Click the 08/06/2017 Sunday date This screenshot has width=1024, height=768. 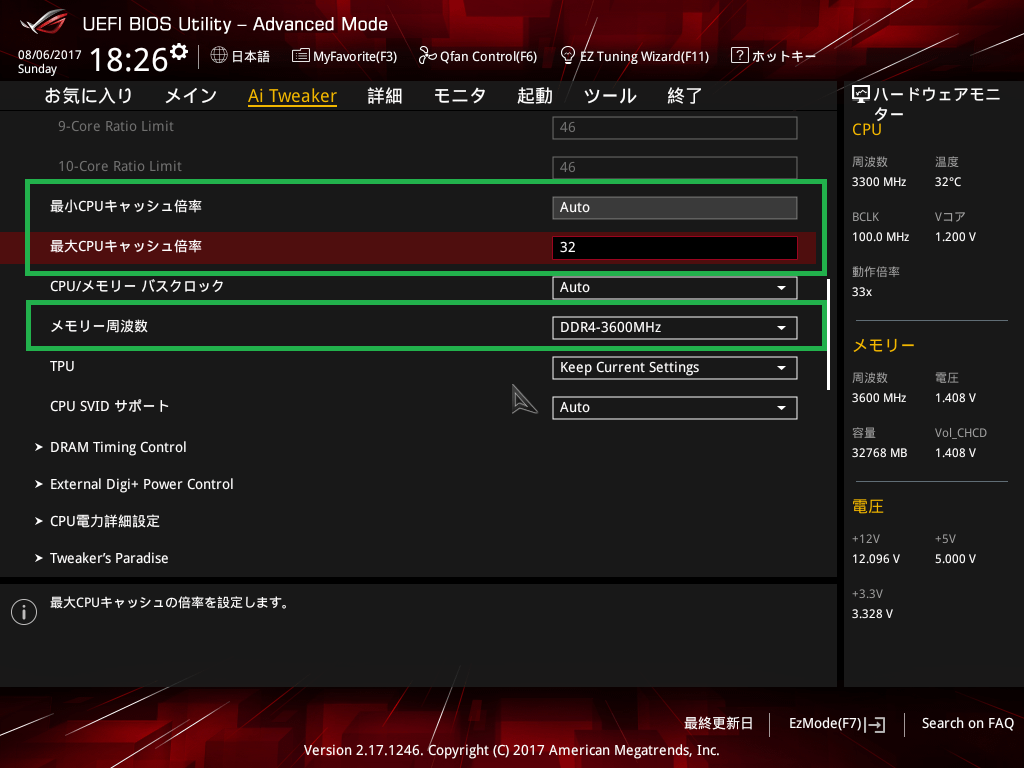point(50,62)
